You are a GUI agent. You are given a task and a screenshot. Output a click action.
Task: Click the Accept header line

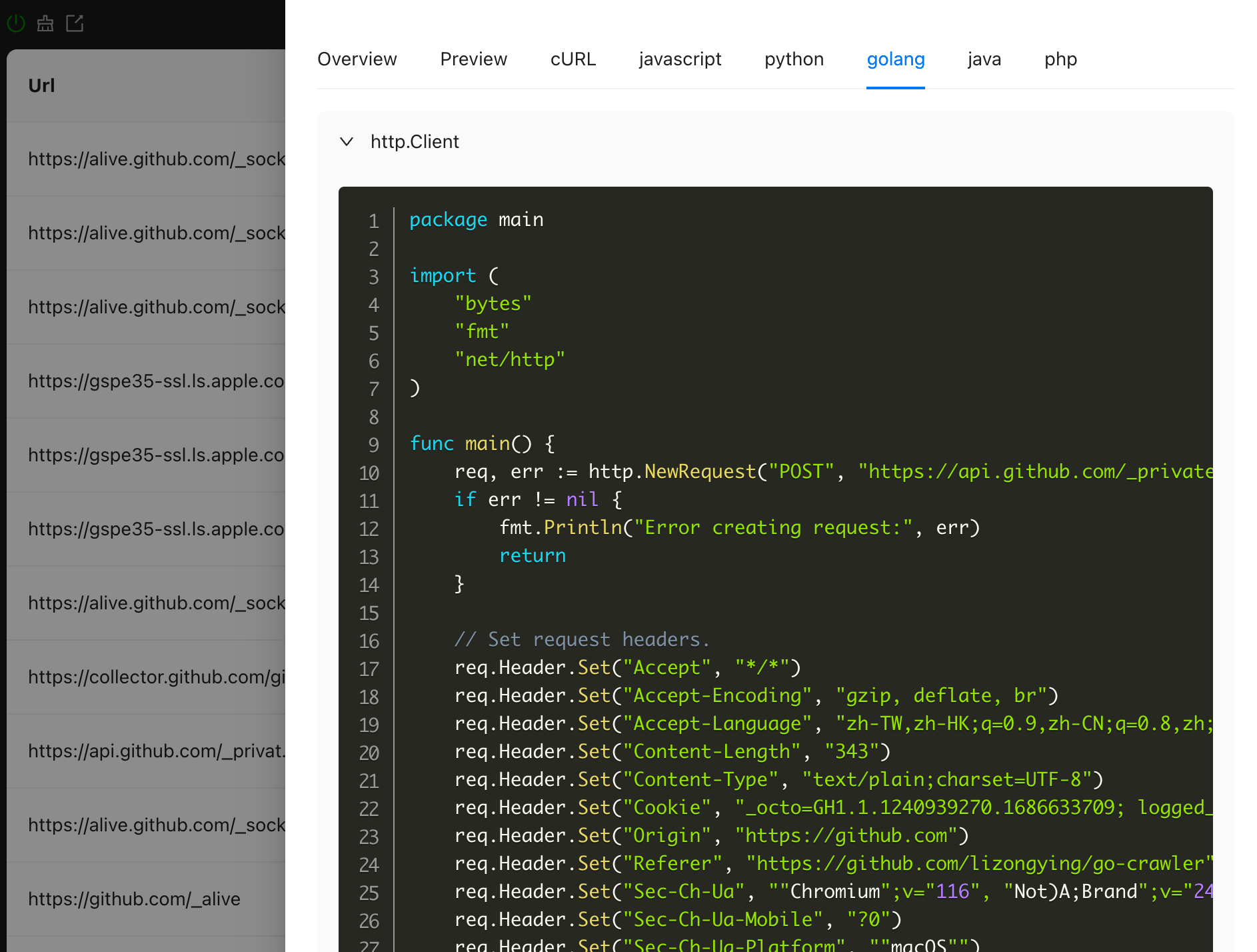click(628, 668)
